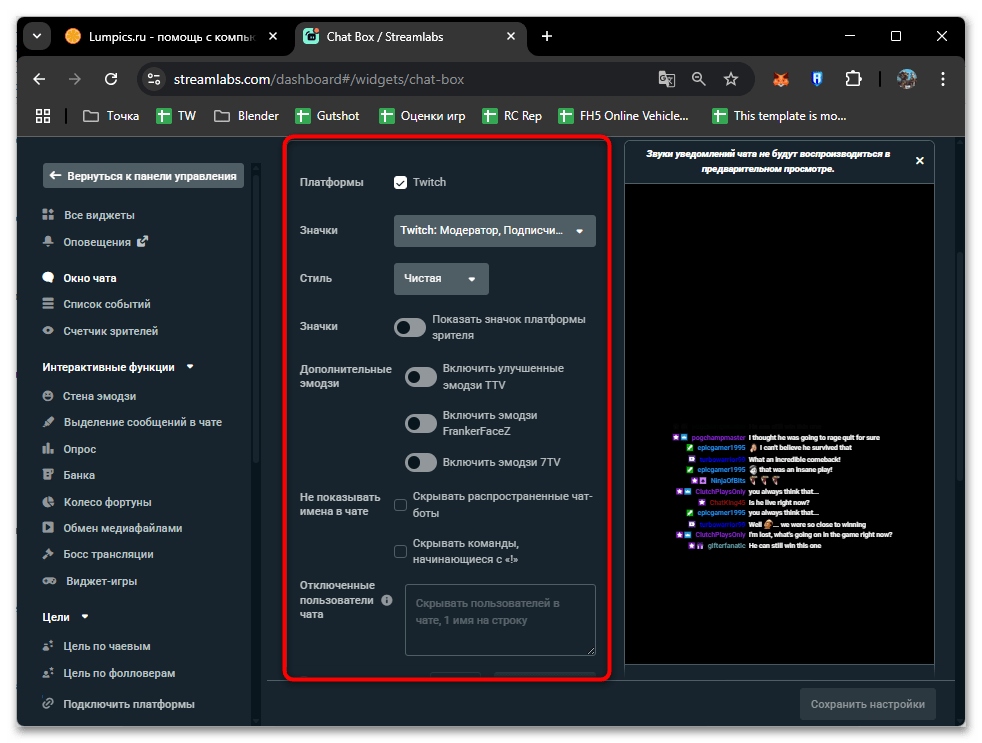
Task: Click the Poll chart icon in sidebar
Action: 48,449
